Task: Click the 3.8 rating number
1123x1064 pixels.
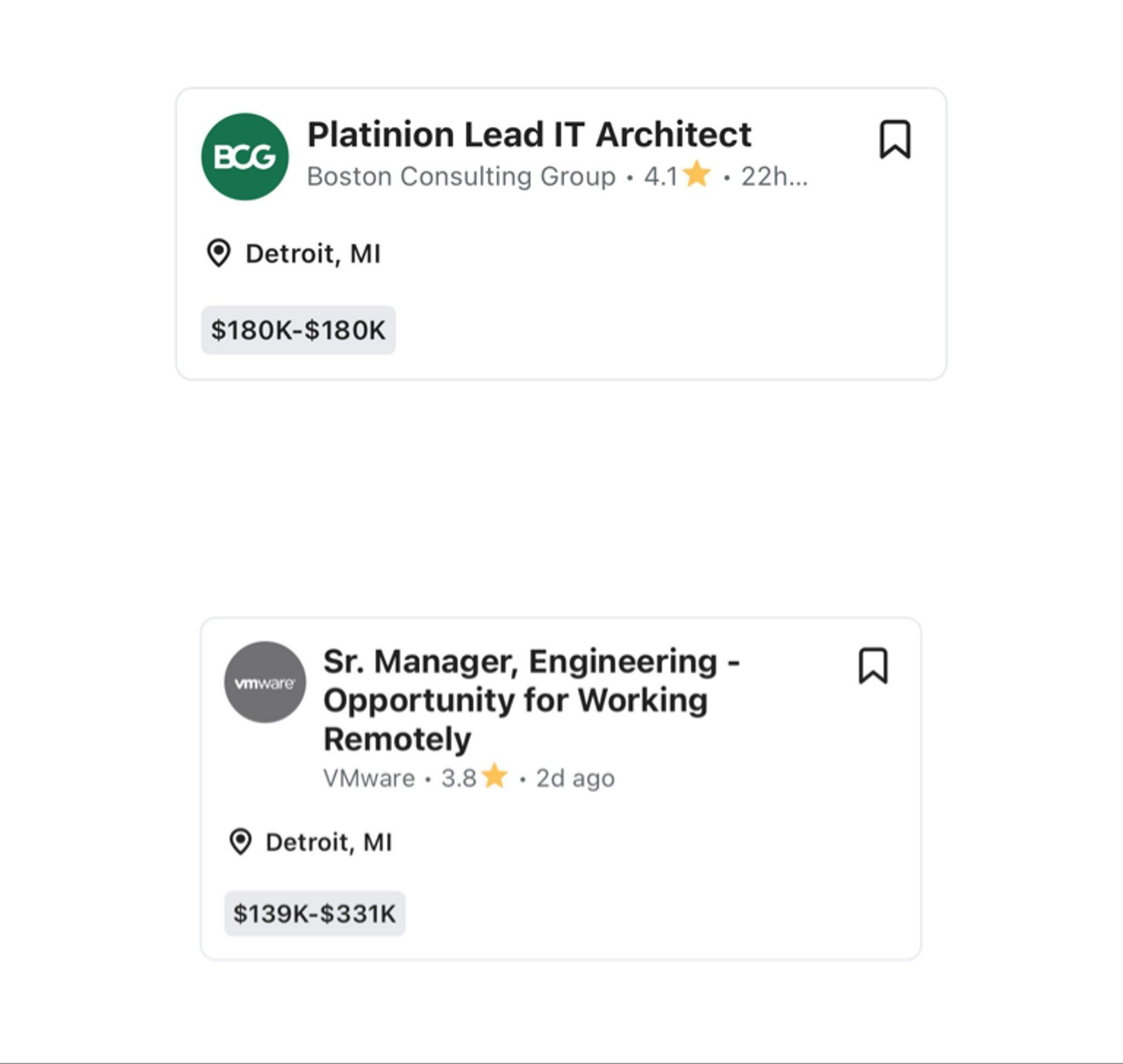Action: pyautogui.click(x=458, y=778)
